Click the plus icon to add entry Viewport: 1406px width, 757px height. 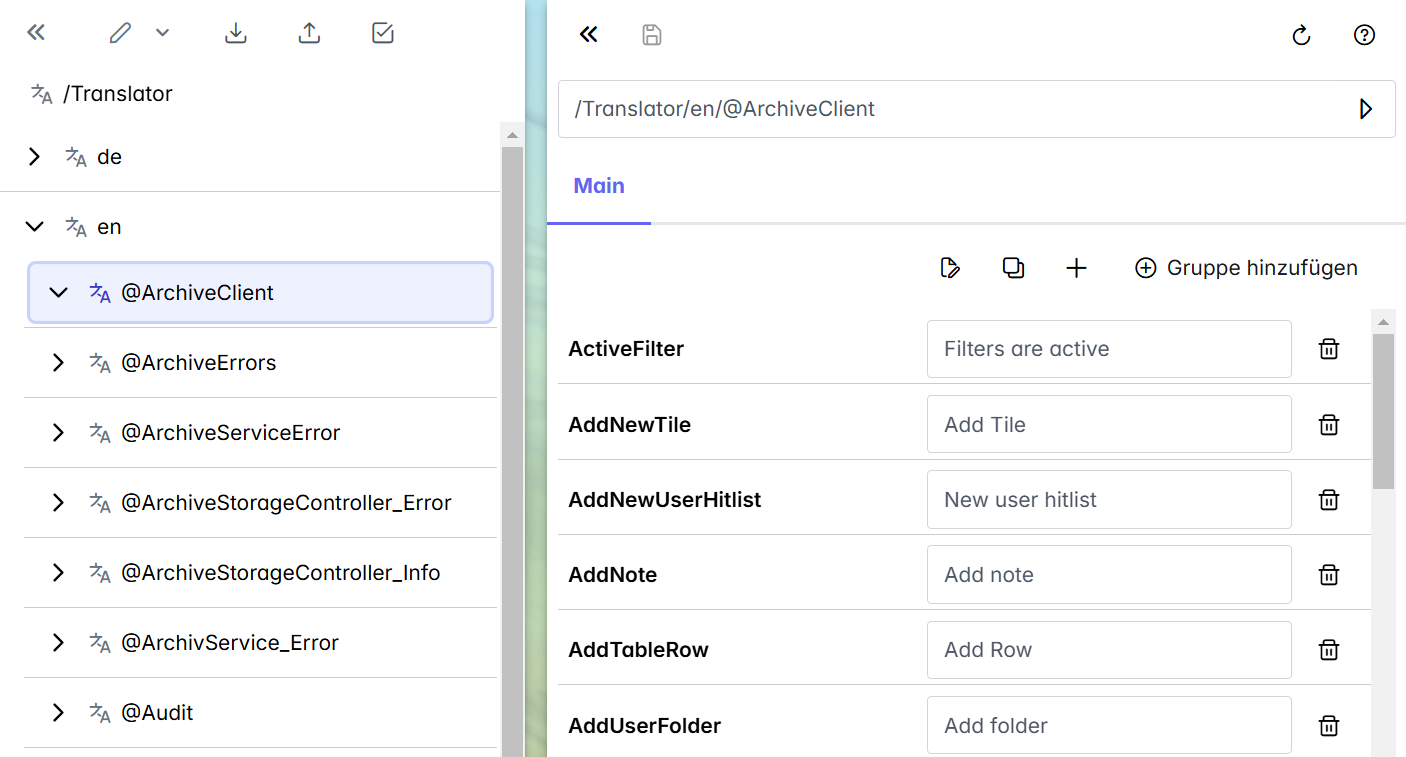[x=1076, y=268]
